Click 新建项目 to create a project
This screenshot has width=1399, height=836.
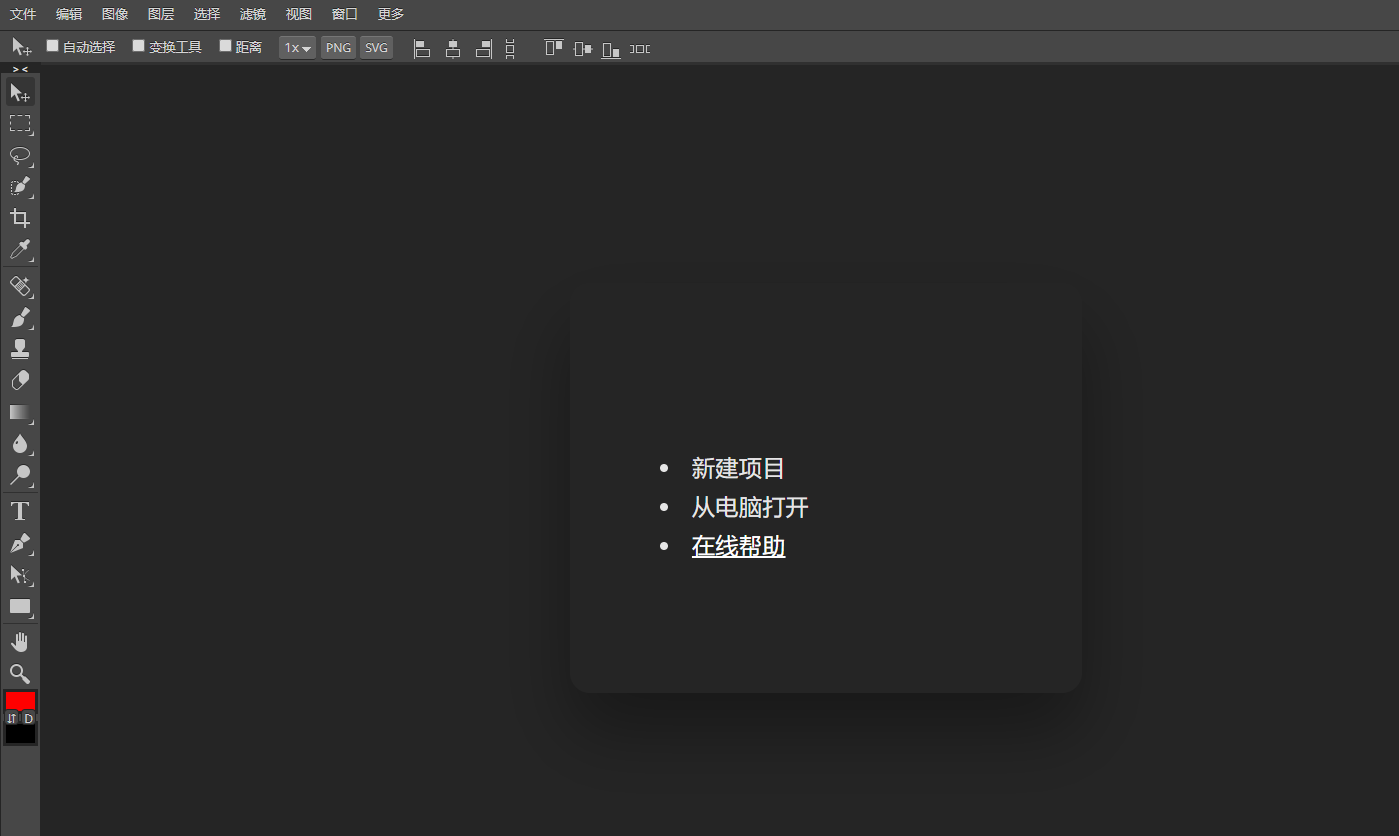(738, 468)
